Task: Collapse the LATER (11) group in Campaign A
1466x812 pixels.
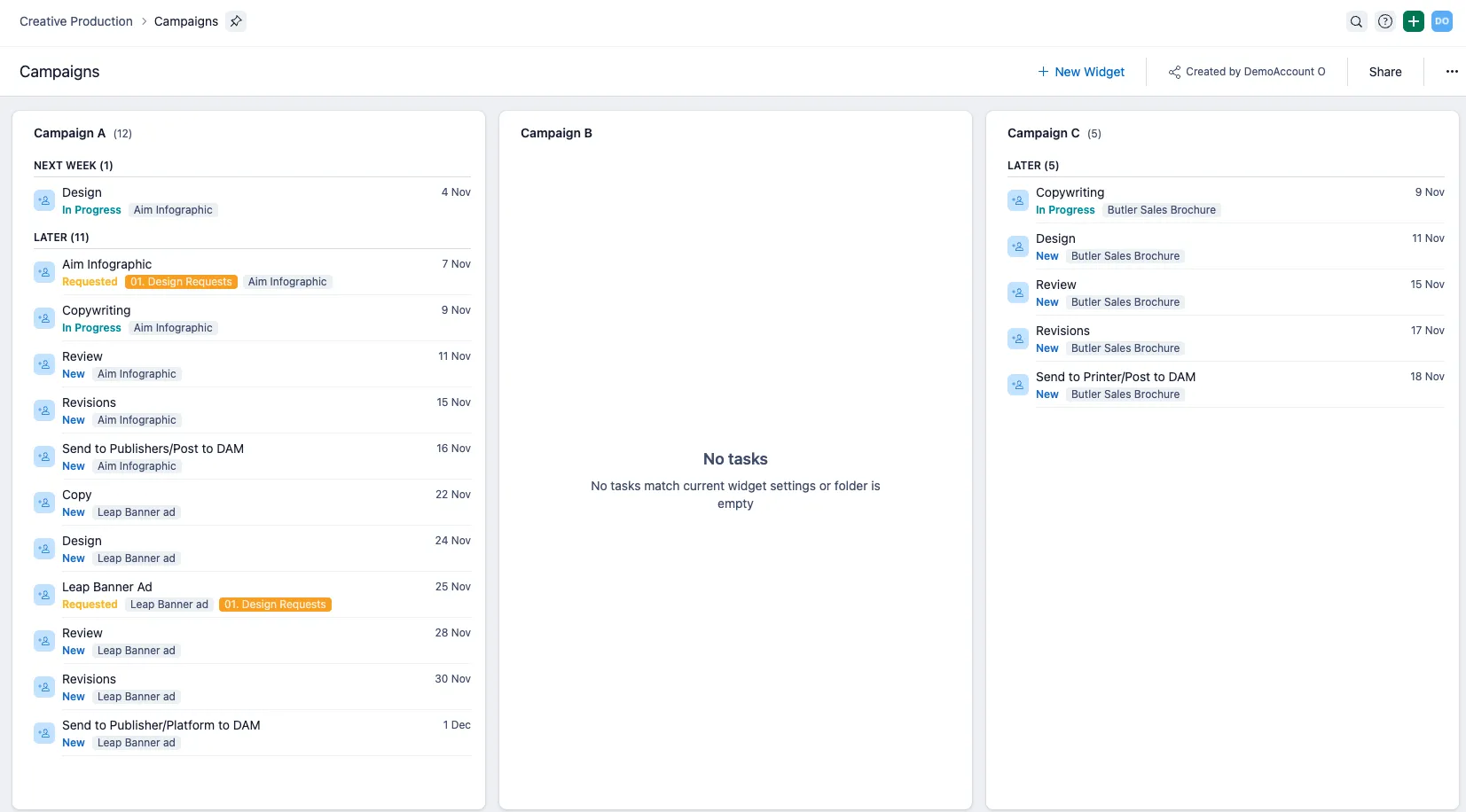Action: pyautogui.click(x=61, y=238)
